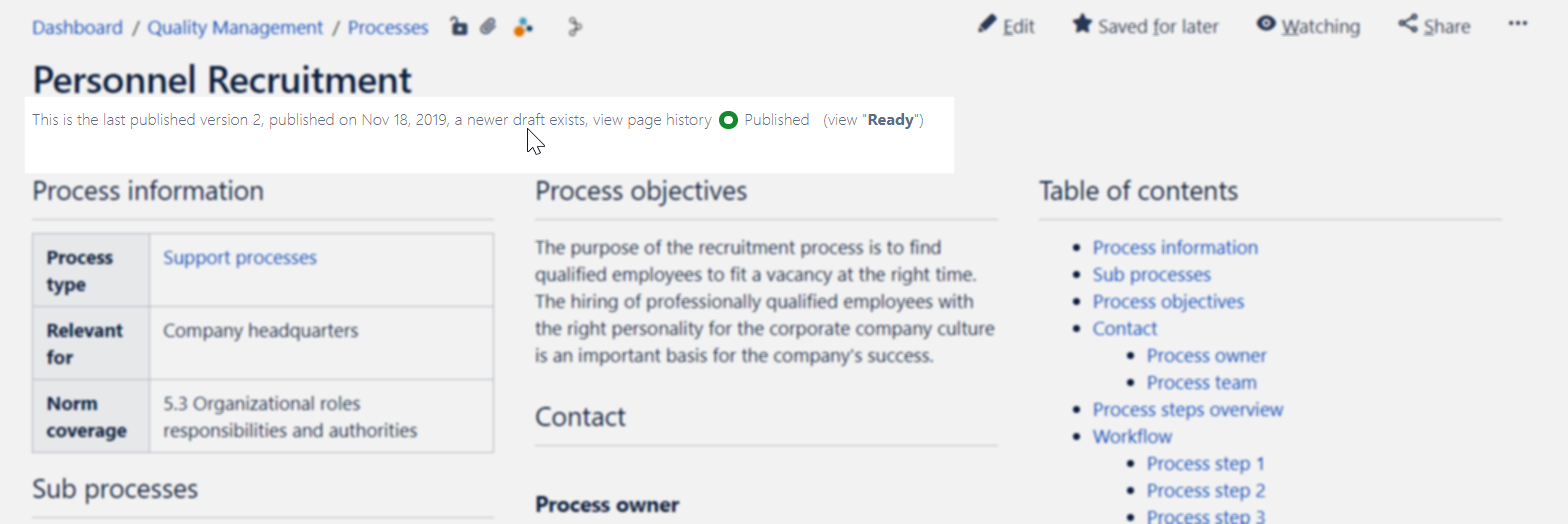Navigate to Processes in the breadcrumb
Image resolution: width=1568 pixels, height=524 pixels.
coord(388,27)
